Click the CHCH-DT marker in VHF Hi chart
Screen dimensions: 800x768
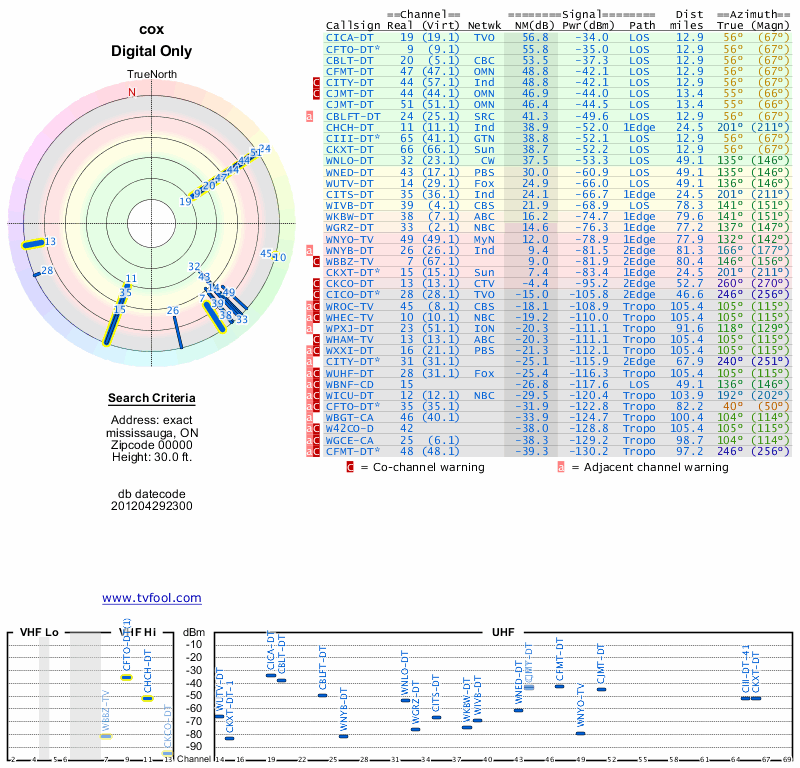(147, 698)
